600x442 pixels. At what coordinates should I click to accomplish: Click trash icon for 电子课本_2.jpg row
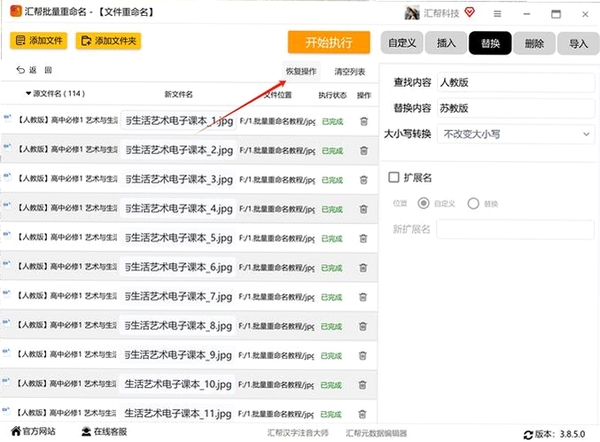[364, 151]
